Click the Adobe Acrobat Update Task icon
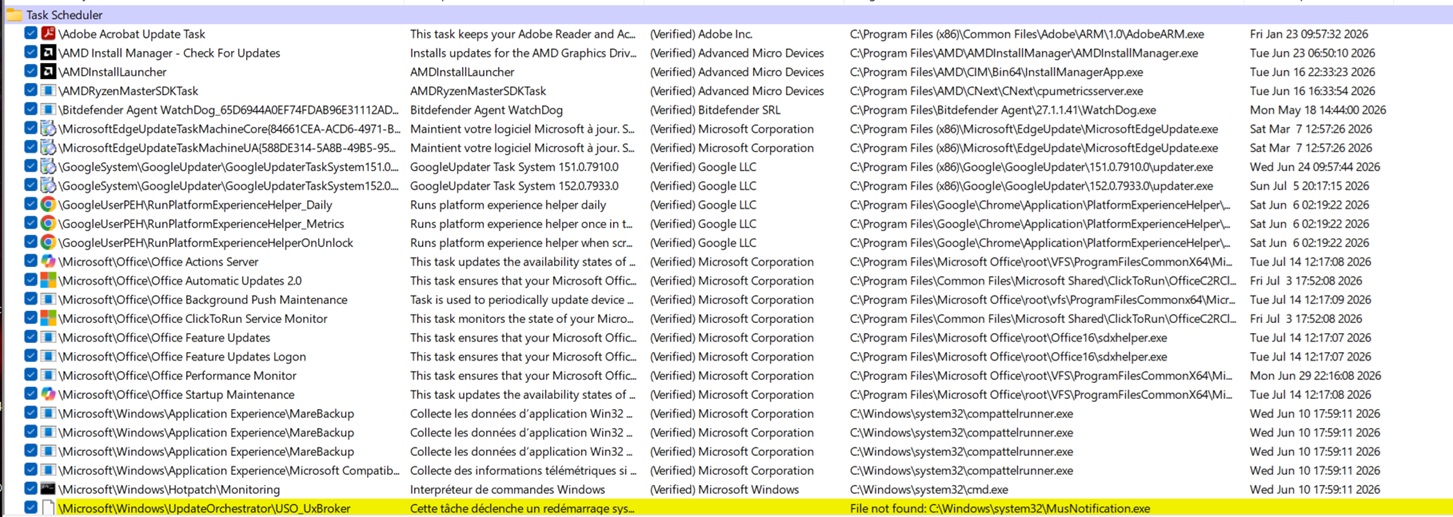Viewport: 1453px width, 517px height. pos(47,34)
